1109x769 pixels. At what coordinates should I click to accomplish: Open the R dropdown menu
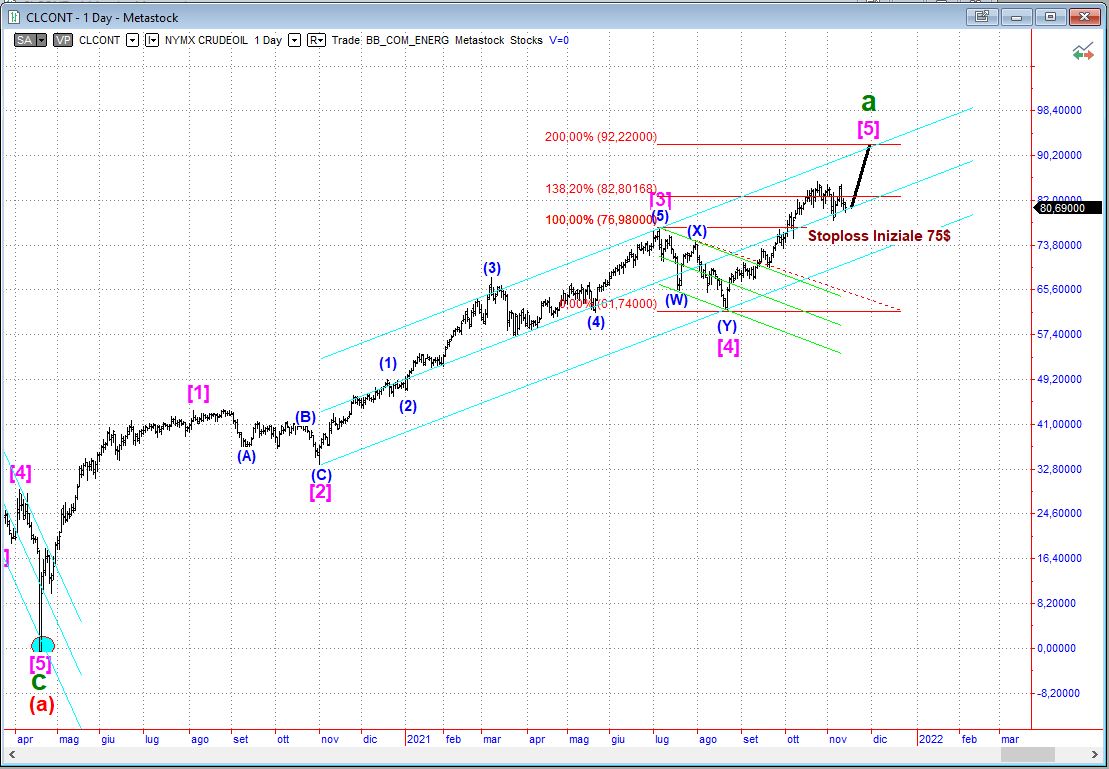pyautogui.click(x=316, y=40)
